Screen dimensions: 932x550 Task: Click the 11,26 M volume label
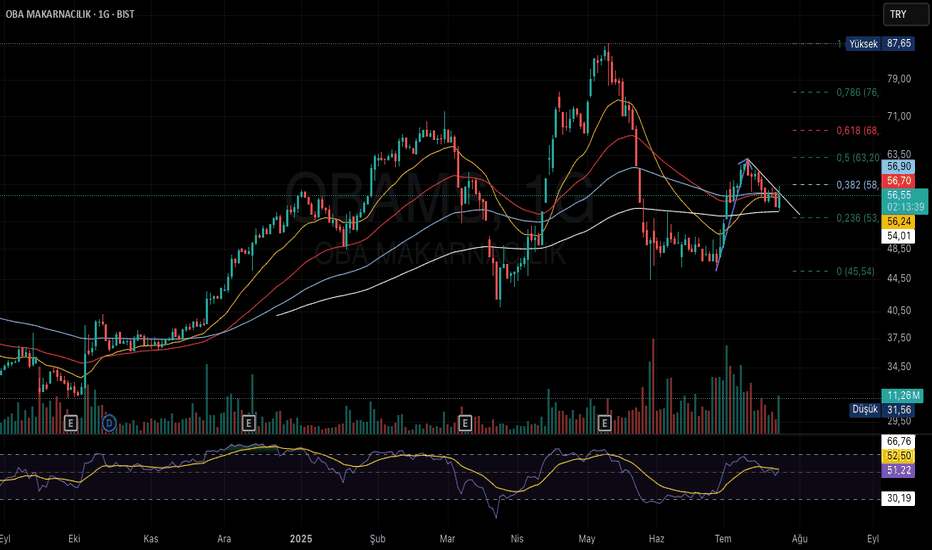point(903,395)
